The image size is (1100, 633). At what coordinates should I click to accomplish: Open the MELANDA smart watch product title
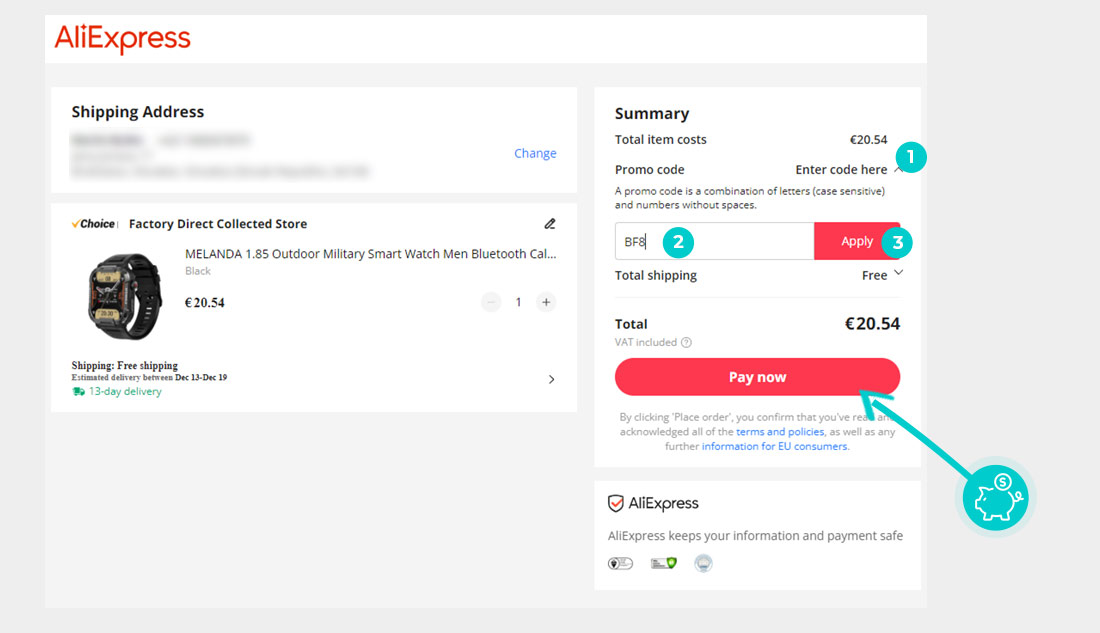pyautogui.click(x=370, y=254)
